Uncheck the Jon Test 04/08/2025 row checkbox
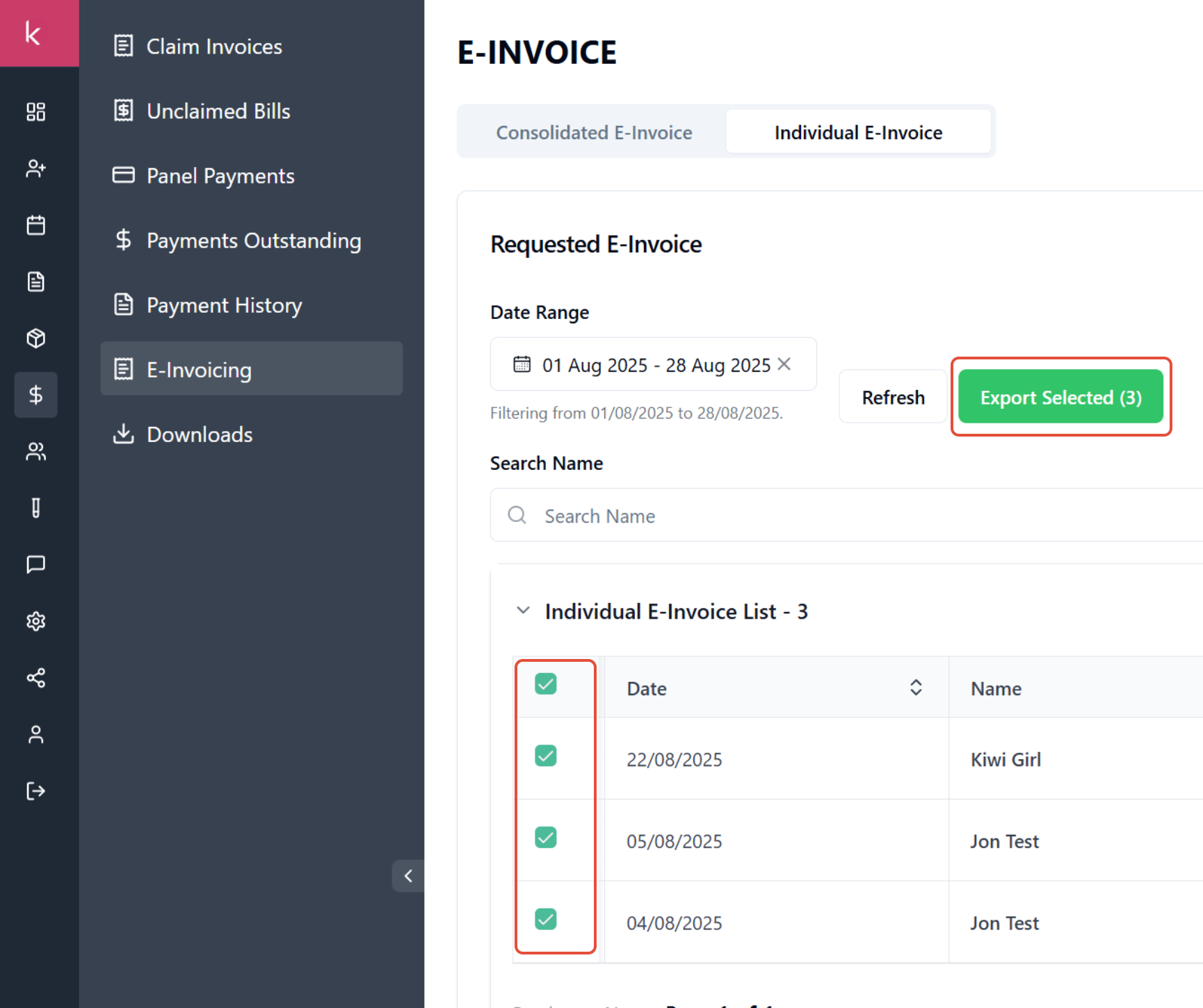The width and height of the screenshot is (1203, 1008). [x=546, y=920]
